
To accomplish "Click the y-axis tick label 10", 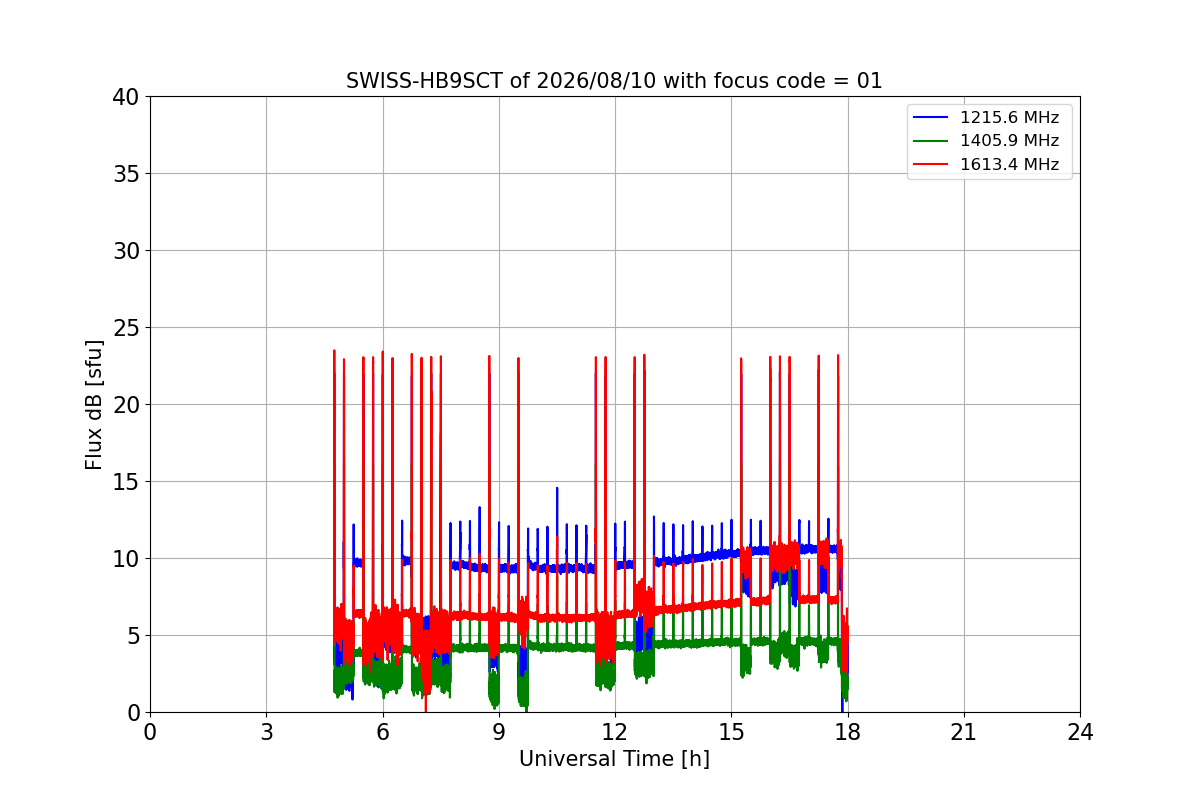I will click(x=127, y=559).
